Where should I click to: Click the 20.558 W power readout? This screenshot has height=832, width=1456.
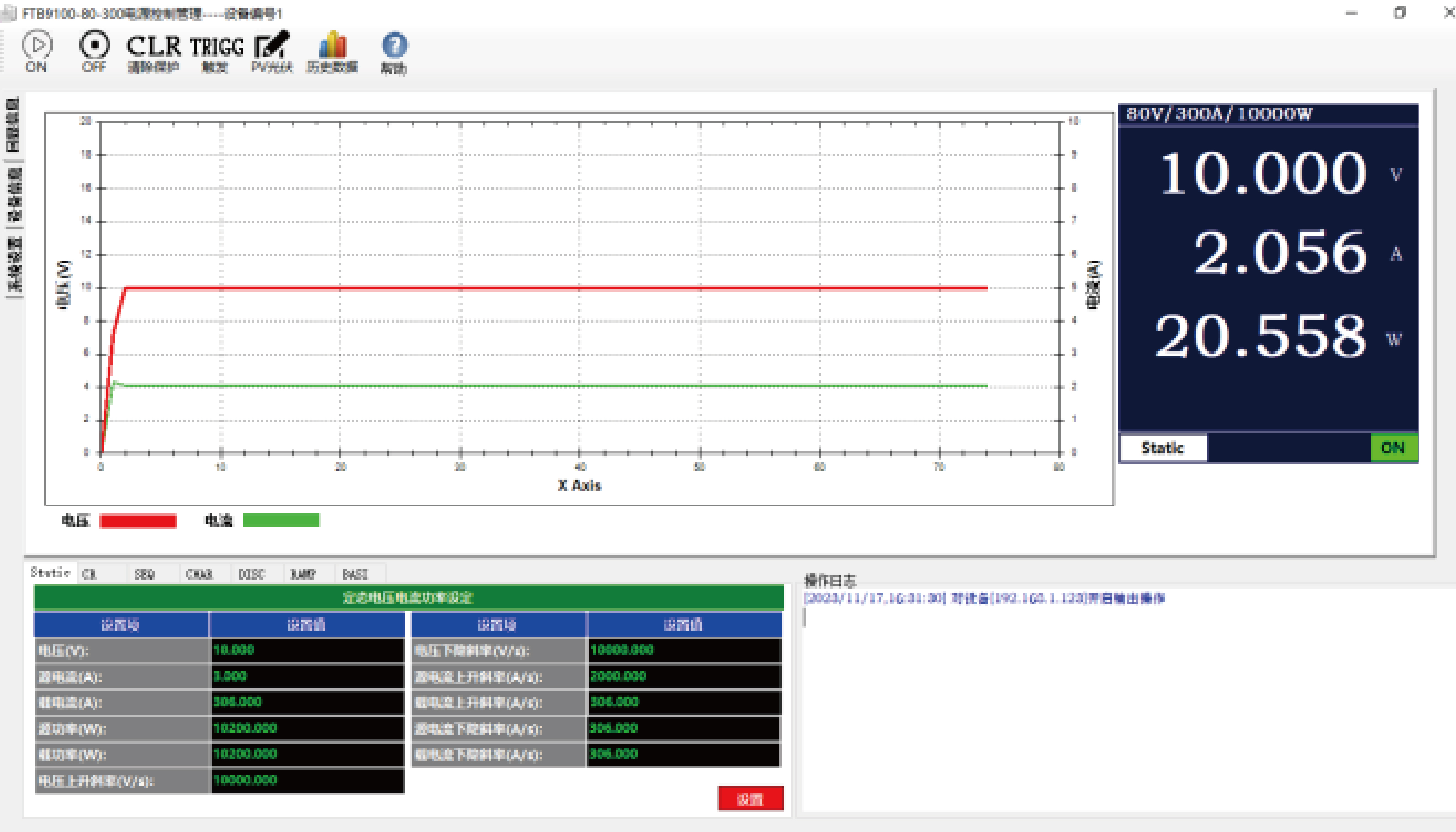[x=1261, y=336]
